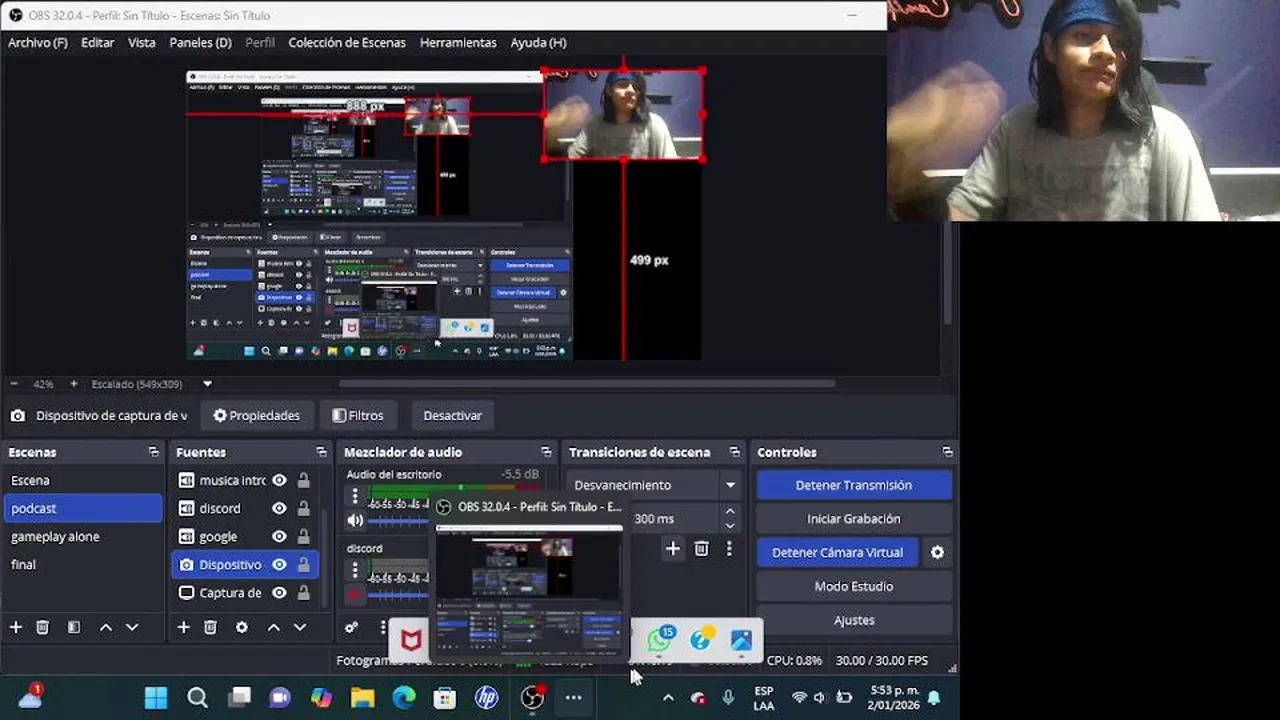Click Detener Transmisión button

pos(854,485)
